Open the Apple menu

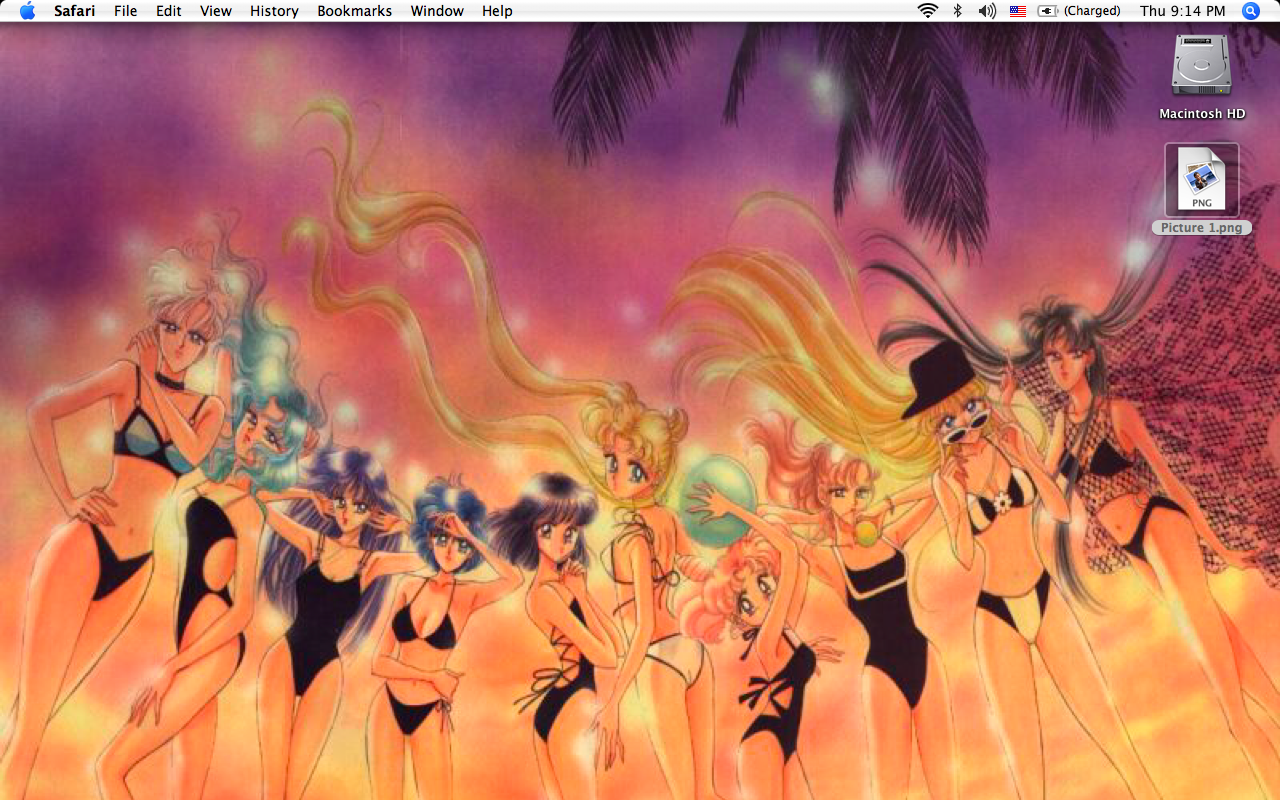27,11
